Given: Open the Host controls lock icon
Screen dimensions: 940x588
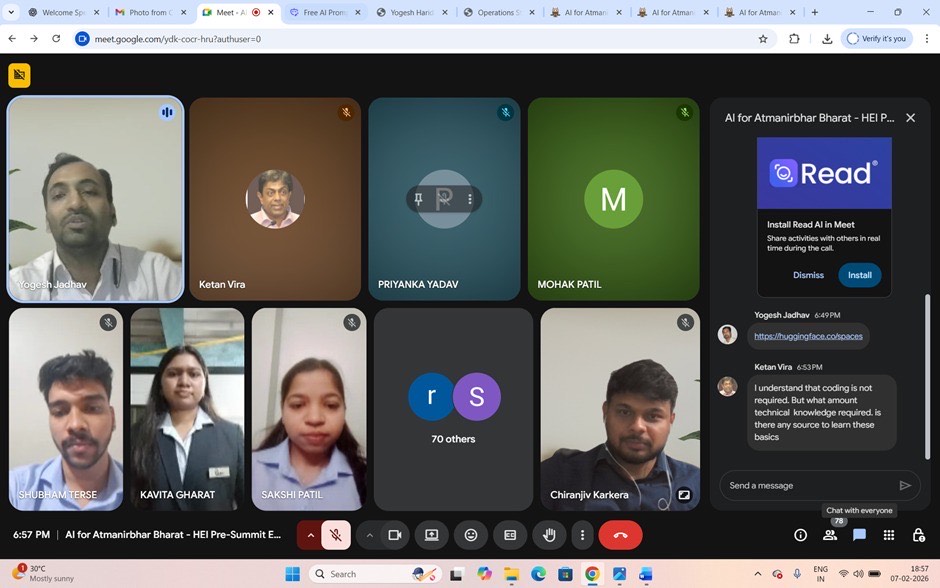Looking at the screenshot, I should [918, 535].
